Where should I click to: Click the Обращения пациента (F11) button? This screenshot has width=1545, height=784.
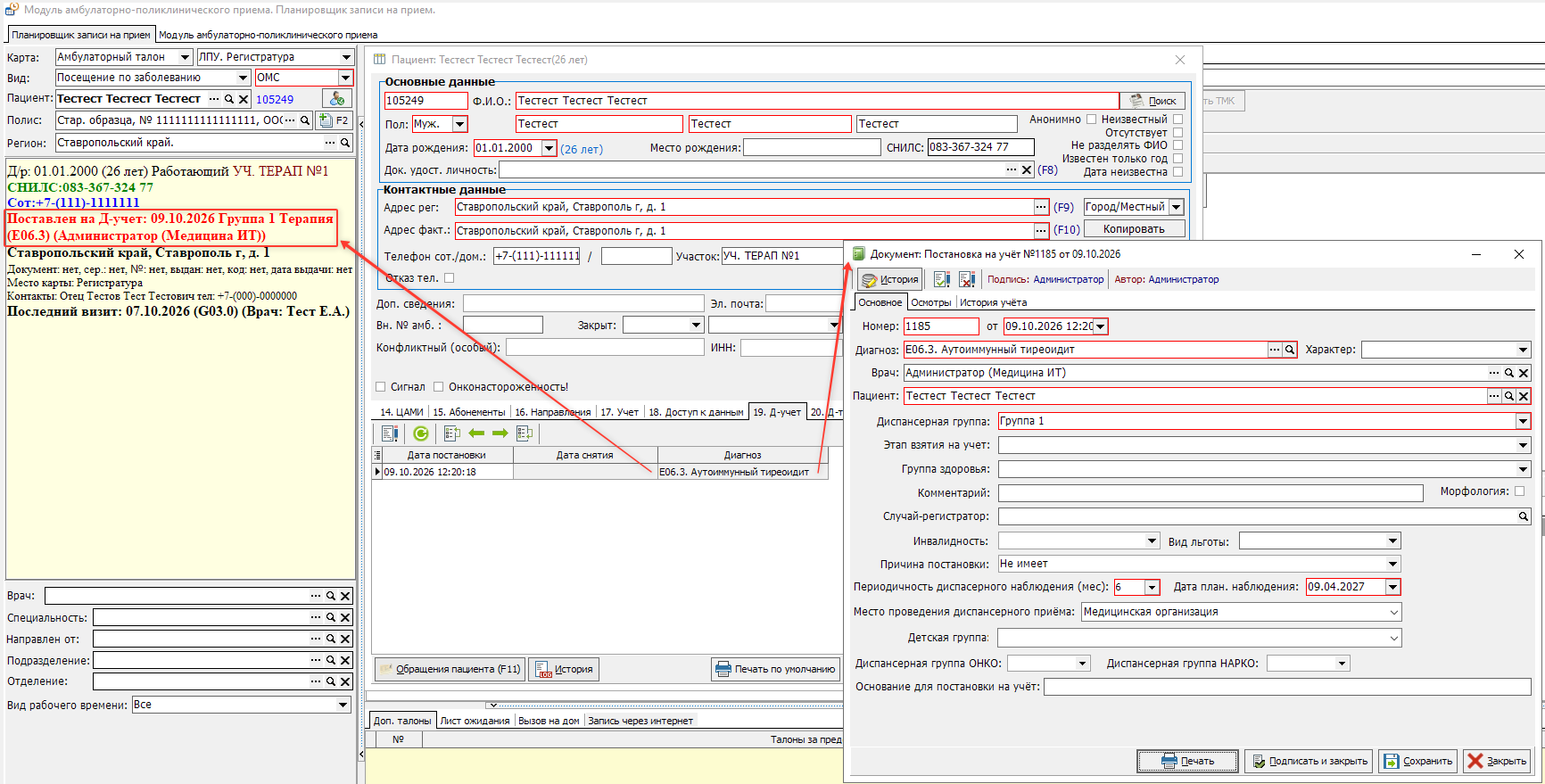[449, 669]
